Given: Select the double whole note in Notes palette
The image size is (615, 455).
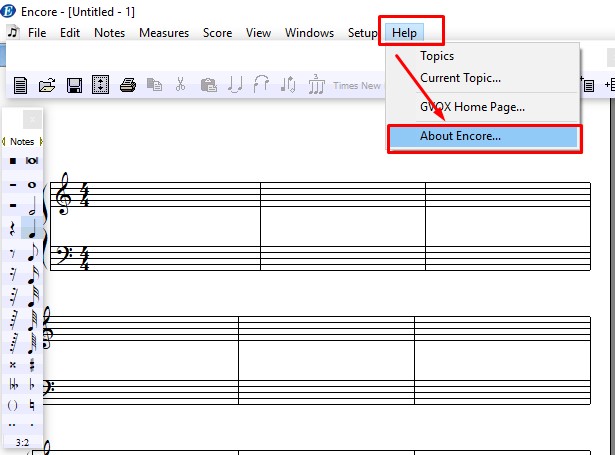Looking at the screenshot, I should 32,161.
